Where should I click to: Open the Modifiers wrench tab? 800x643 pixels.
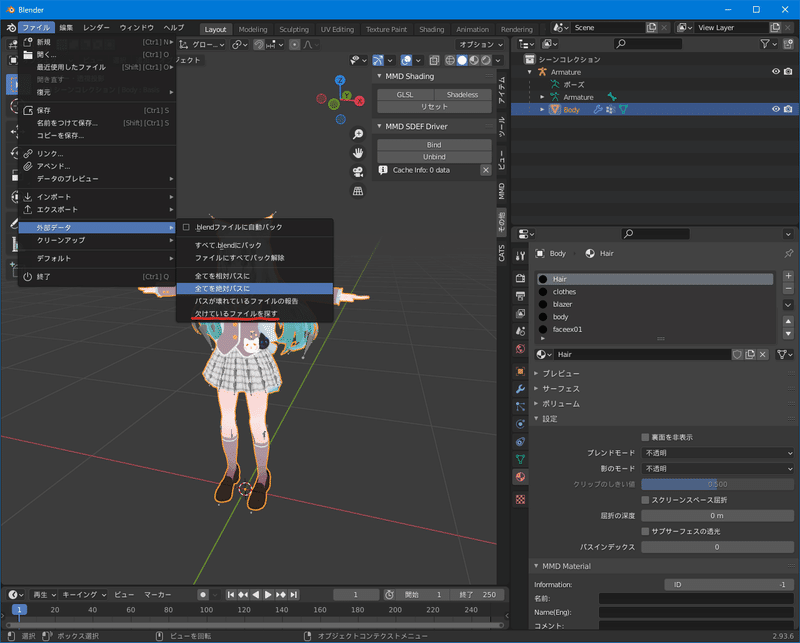tap(520, 389)
